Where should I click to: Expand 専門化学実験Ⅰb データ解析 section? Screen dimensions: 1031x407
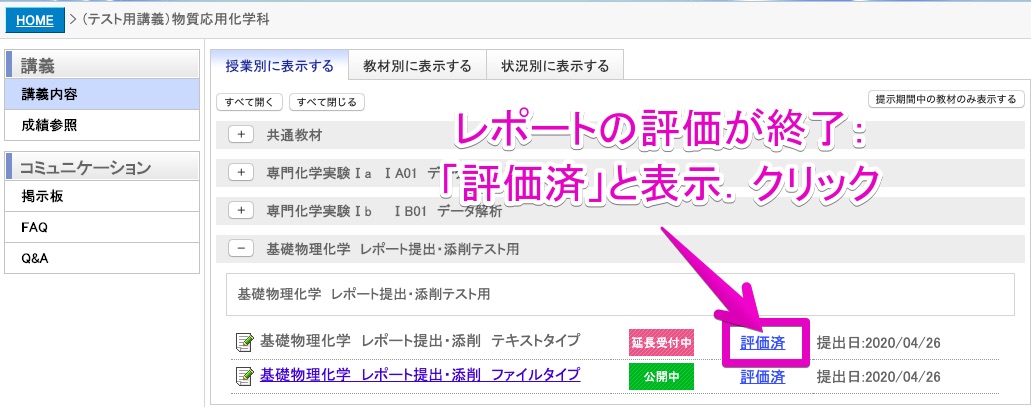241,210
